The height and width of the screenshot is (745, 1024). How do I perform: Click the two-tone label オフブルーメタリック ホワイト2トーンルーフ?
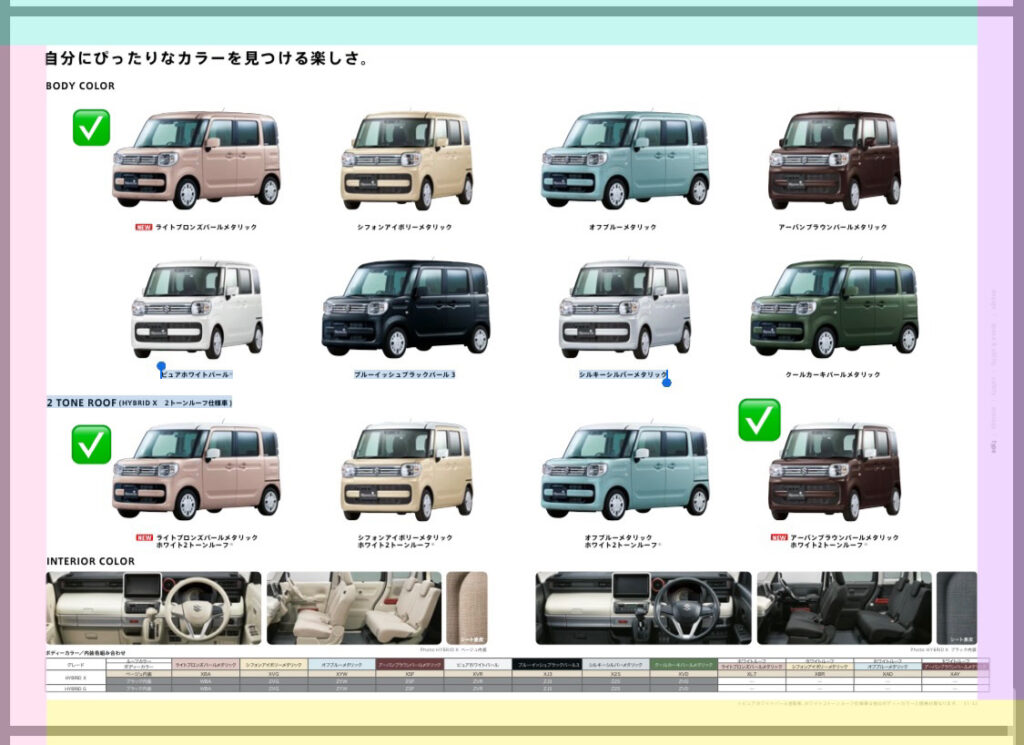click(x=622, y=541)
